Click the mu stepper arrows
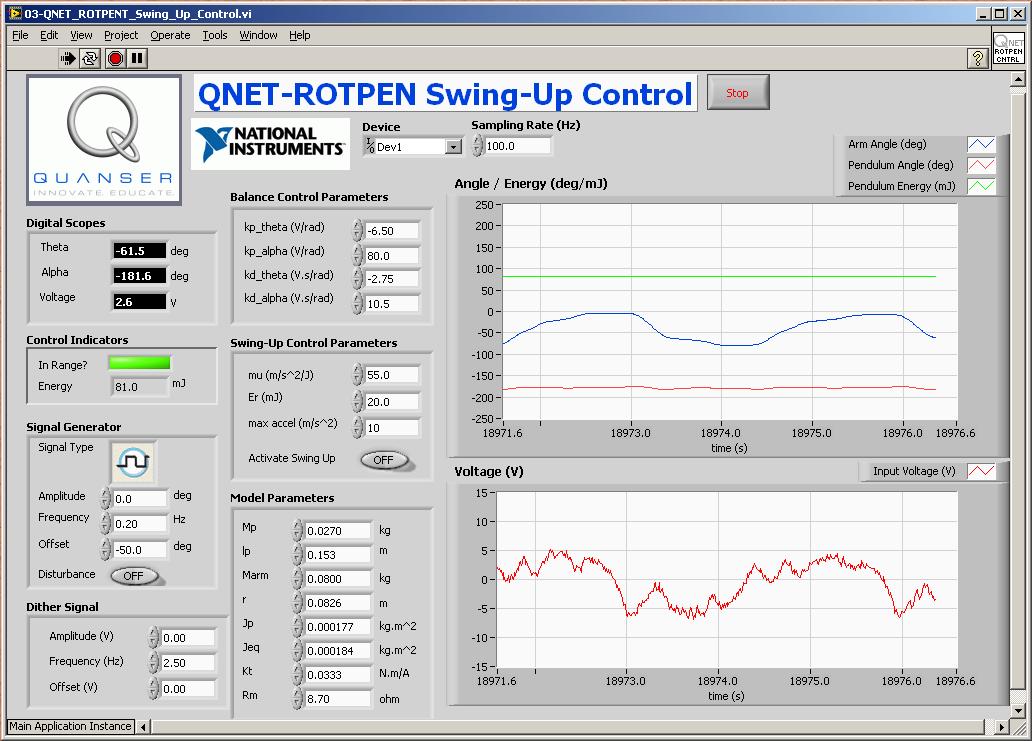 click(x=357, y=374)
